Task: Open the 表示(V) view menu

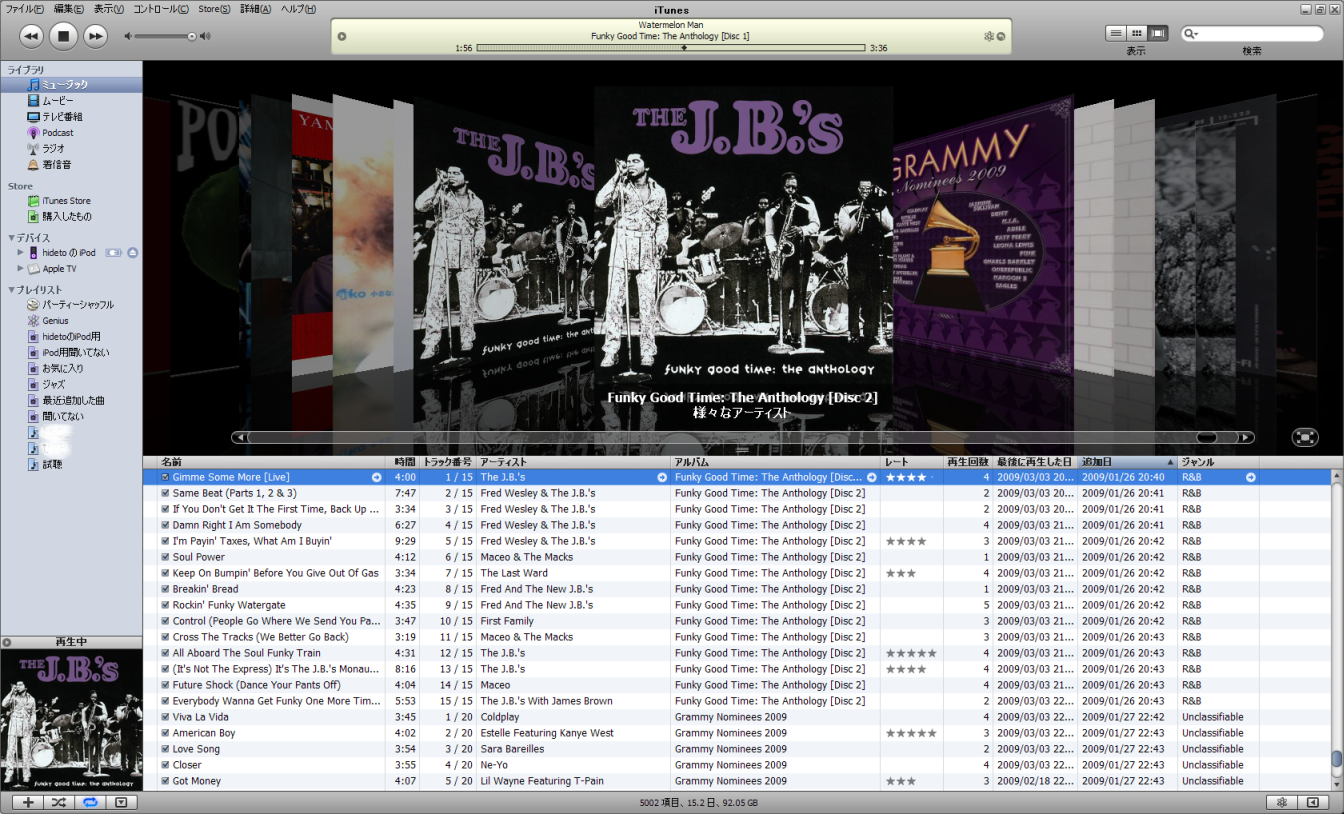Action: [x=109, y=9]
